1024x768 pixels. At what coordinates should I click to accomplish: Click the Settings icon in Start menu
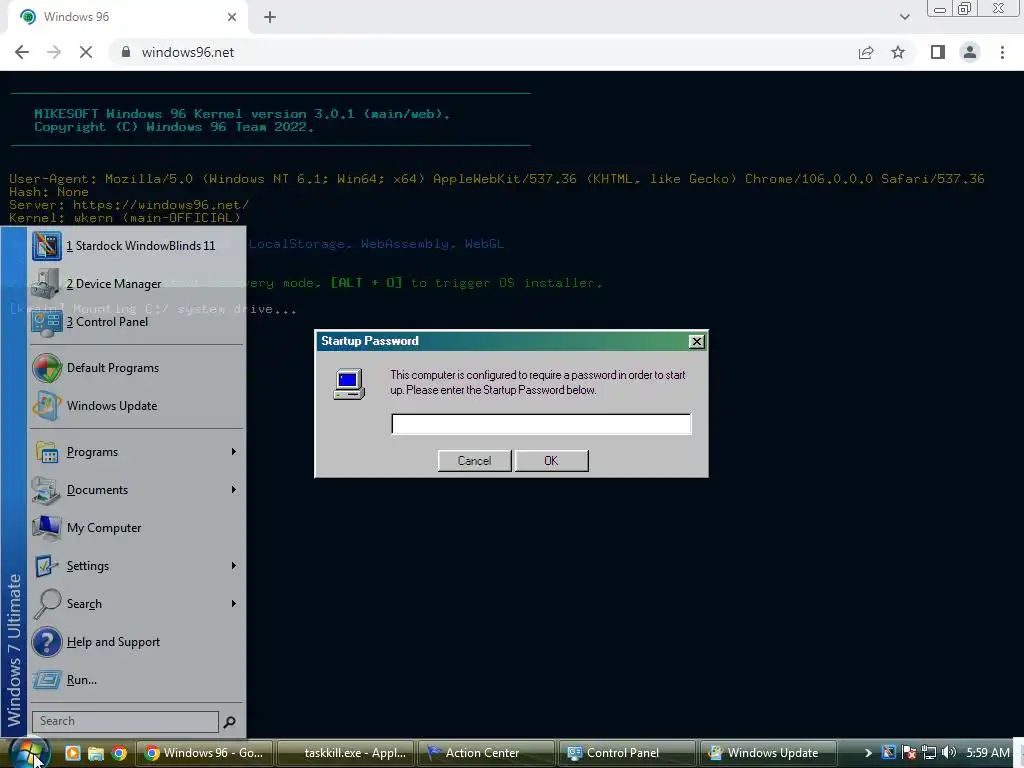[x=47, y=566]
